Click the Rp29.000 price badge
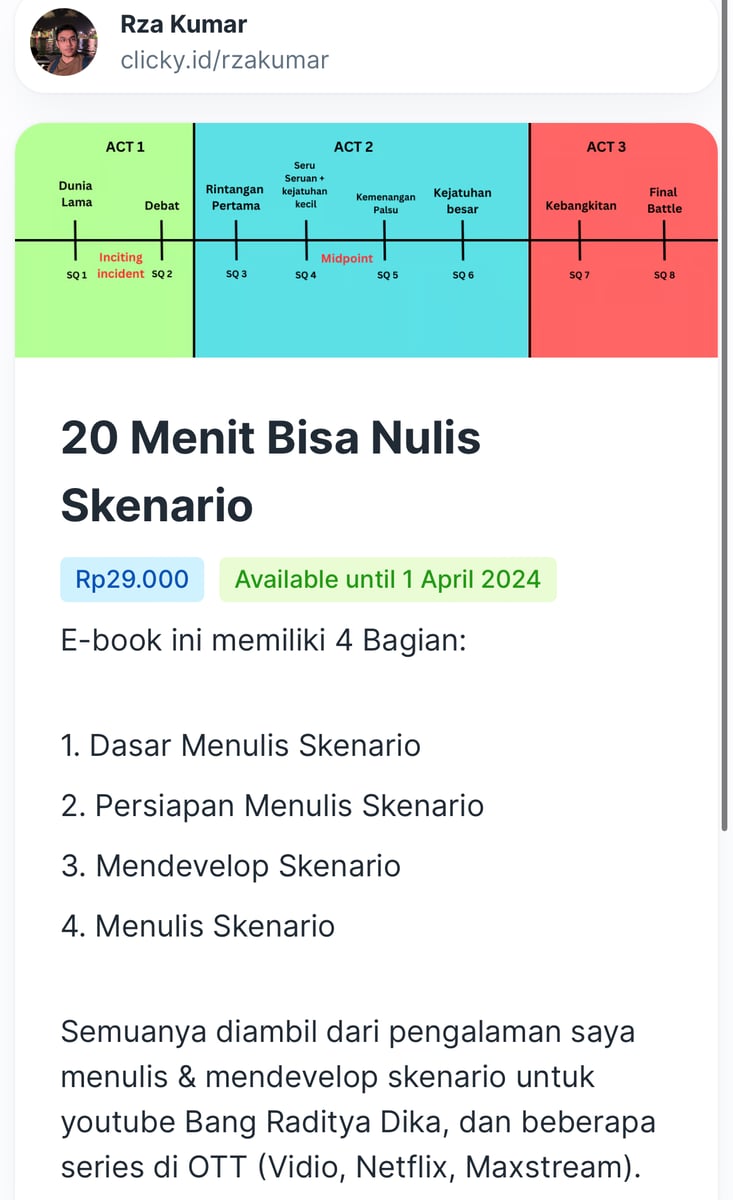The image size is (733, 1200). tap(131, 578)
